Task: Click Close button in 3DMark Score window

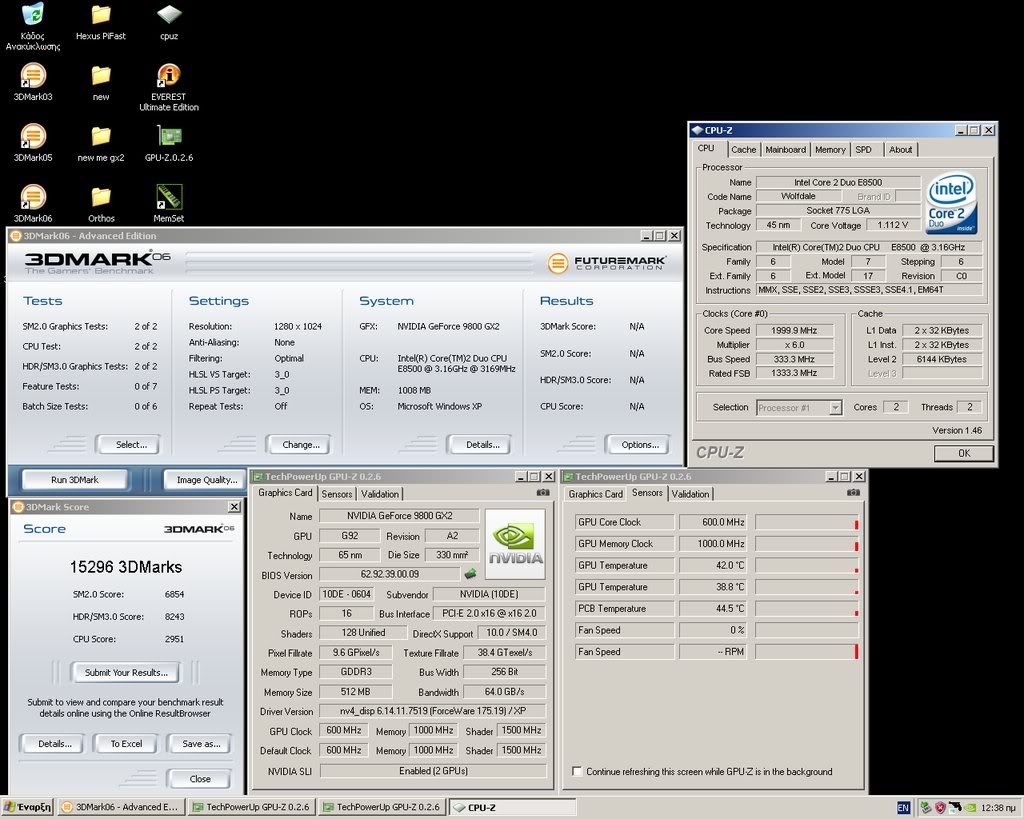Action: [199, 779]
